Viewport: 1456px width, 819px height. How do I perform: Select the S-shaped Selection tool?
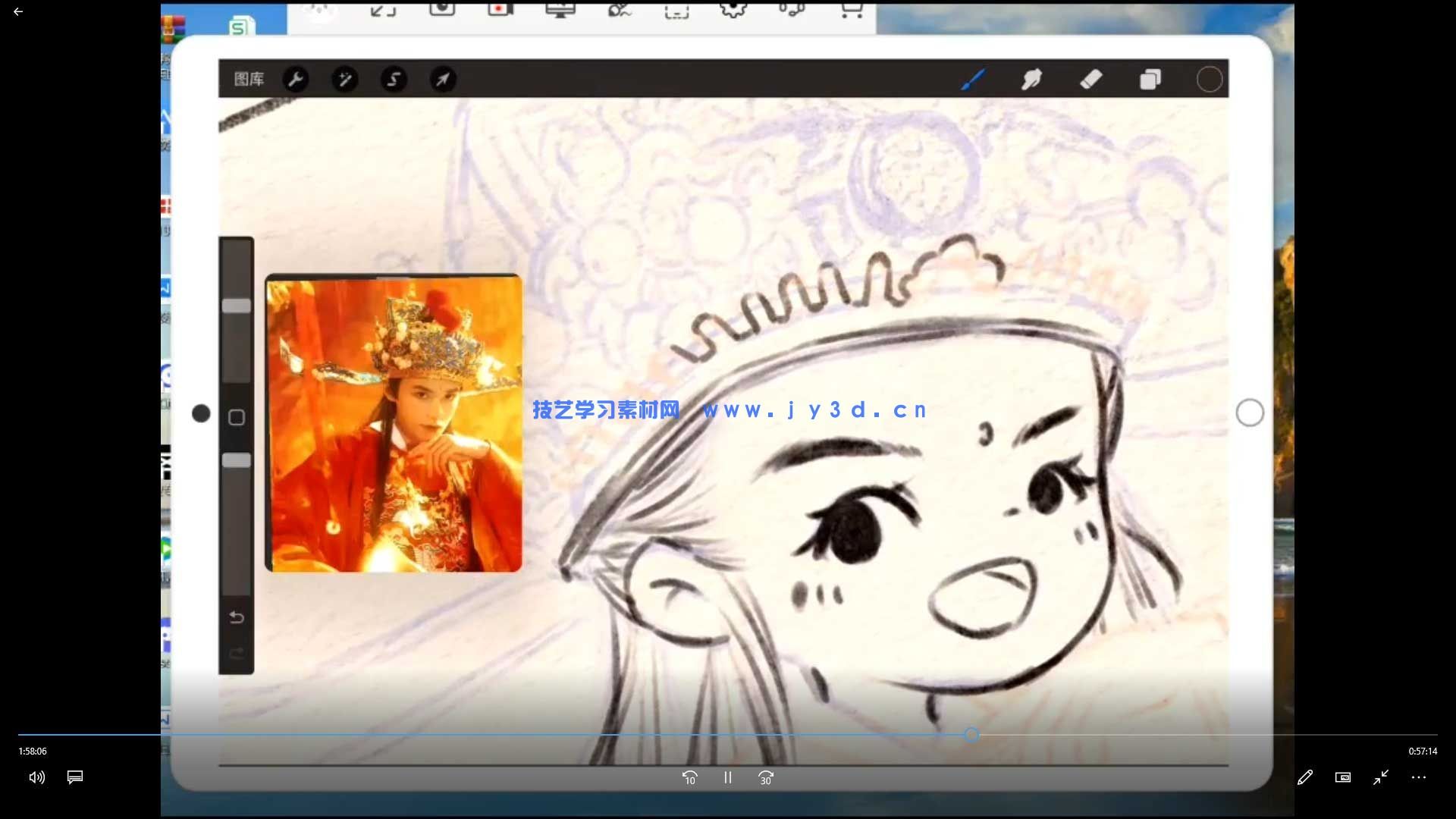click(394, 79)
